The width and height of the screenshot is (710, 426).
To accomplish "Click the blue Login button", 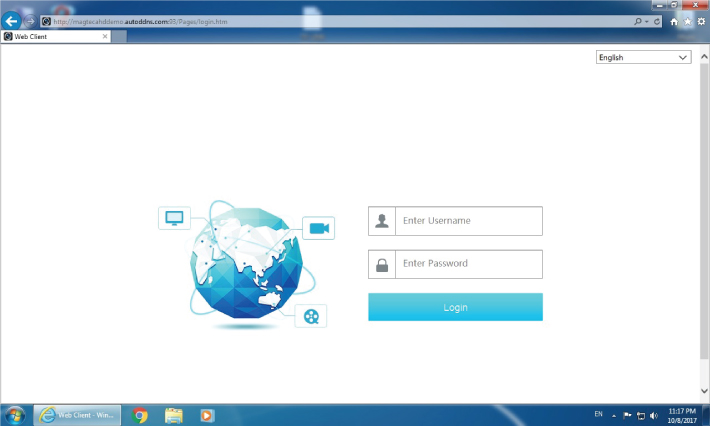I will tap(455, 307).
